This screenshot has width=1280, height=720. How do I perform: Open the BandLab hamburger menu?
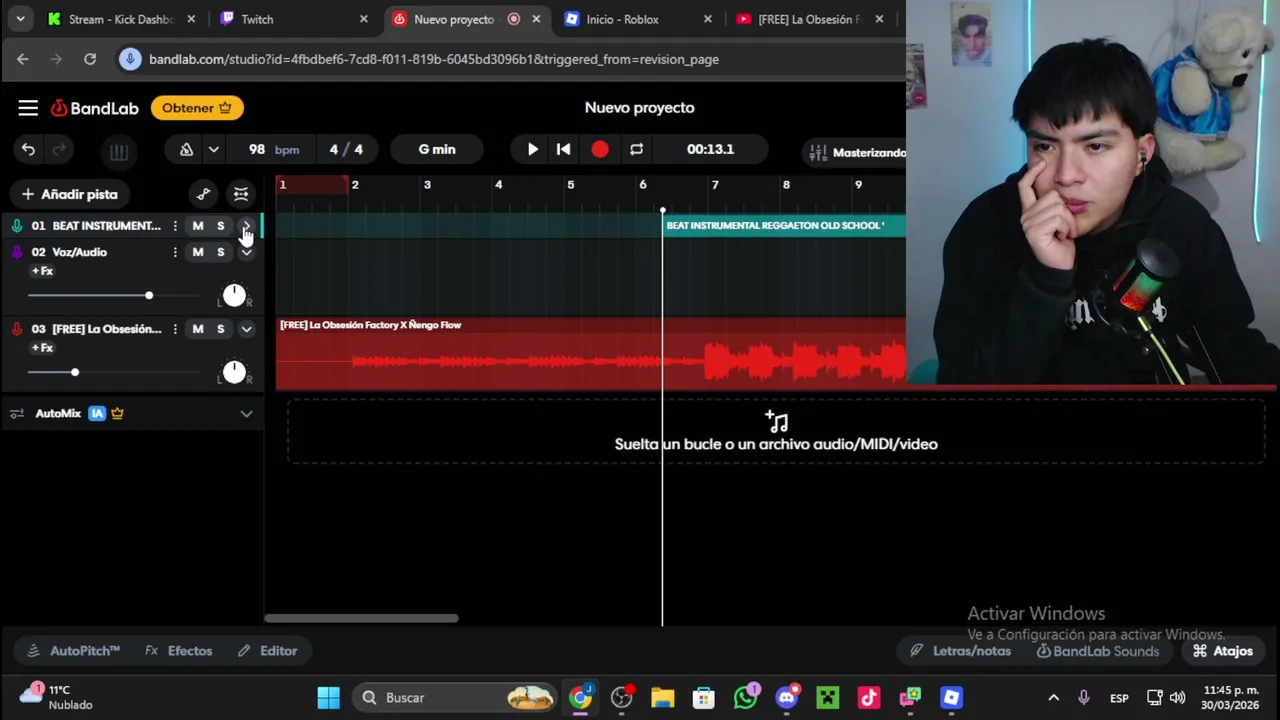coord(28,108)
